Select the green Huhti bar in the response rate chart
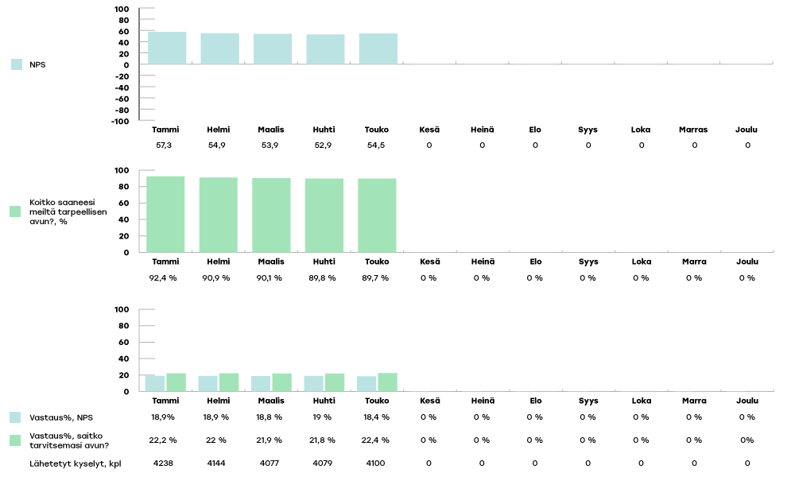Image resolution: width=795 pixels, height=477 pixels. (x=334, y=382)
